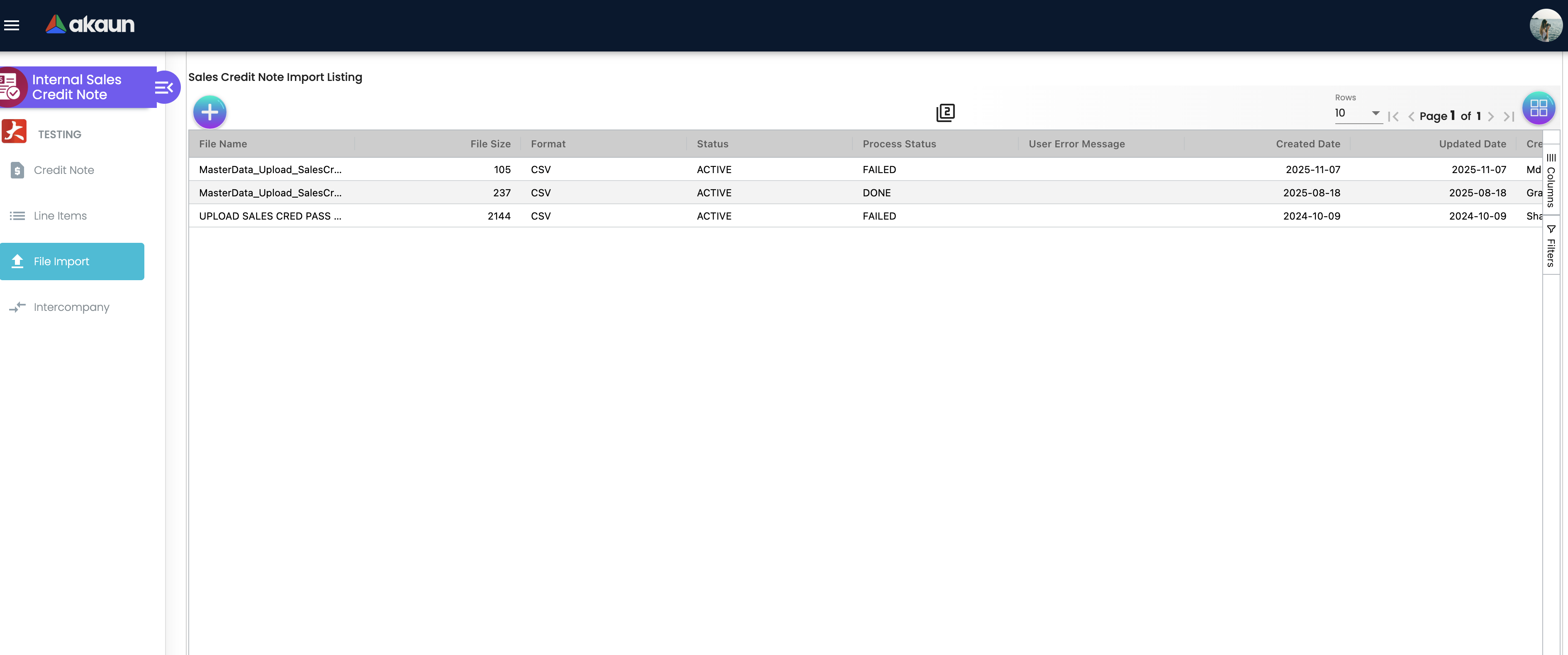
Task: Go to the previous page
Action: tap(1411, 116)
